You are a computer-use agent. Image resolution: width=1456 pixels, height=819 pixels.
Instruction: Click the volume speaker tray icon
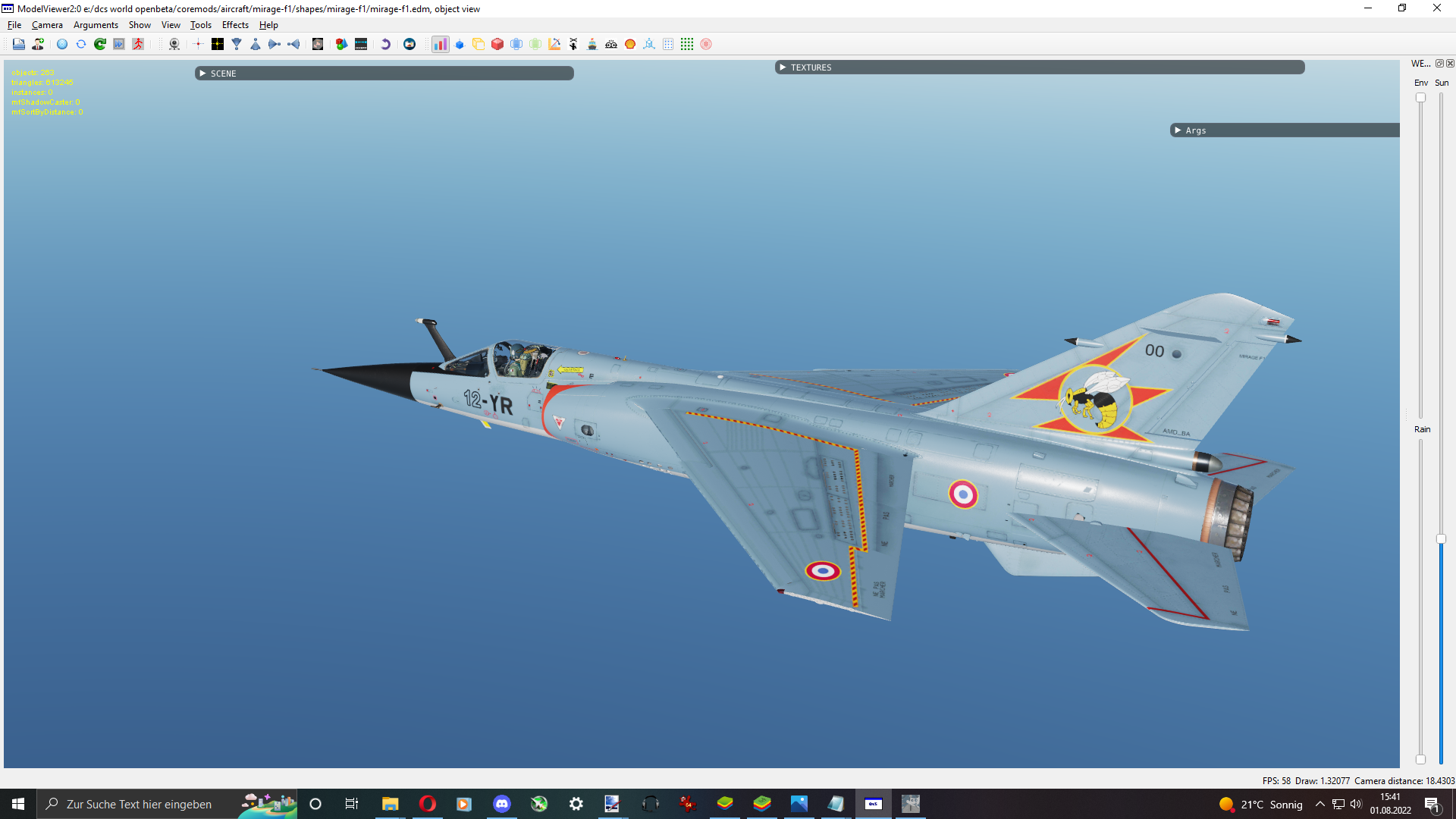click(x=1356, y=804)
